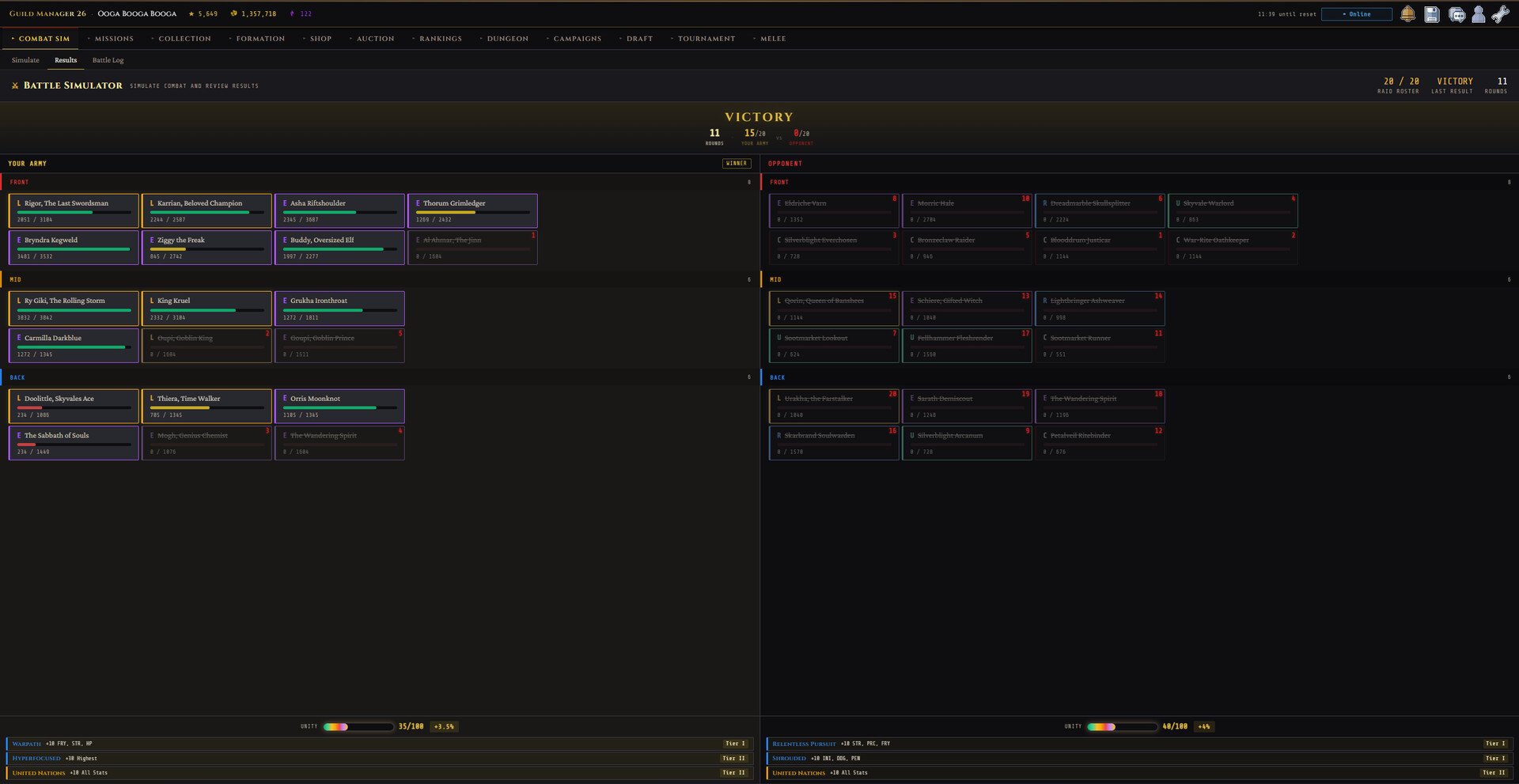Image resolution: width=1519 pixels, height=784 pixels.
Task: Expand the DUNGEON dropdown arrow
Action: 479,38
